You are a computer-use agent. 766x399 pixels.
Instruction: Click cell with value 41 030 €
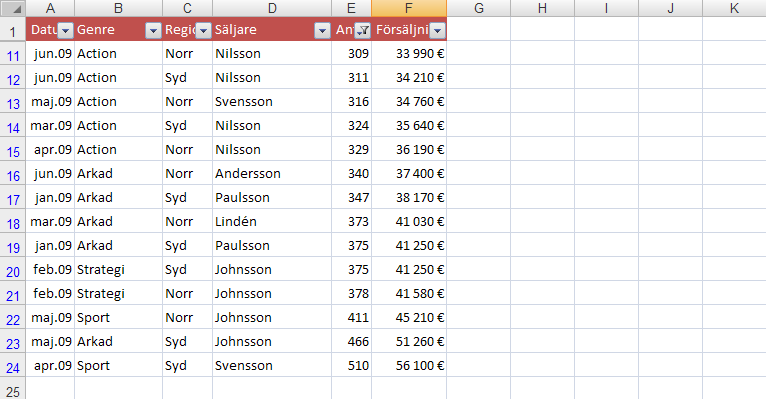pos(409,221)
